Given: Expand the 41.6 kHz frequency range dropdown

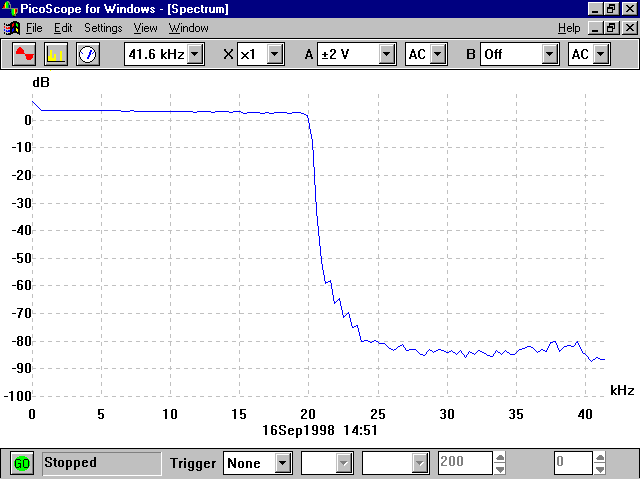Looking at the screenshot, I should (x=195, y=54).
